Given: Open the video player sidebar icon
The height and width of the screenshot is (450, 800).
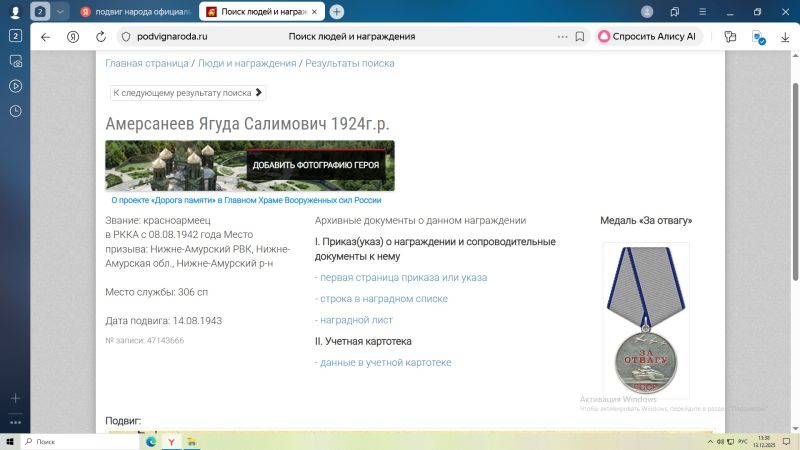Looking at the screenshot, I should [15, 85].
